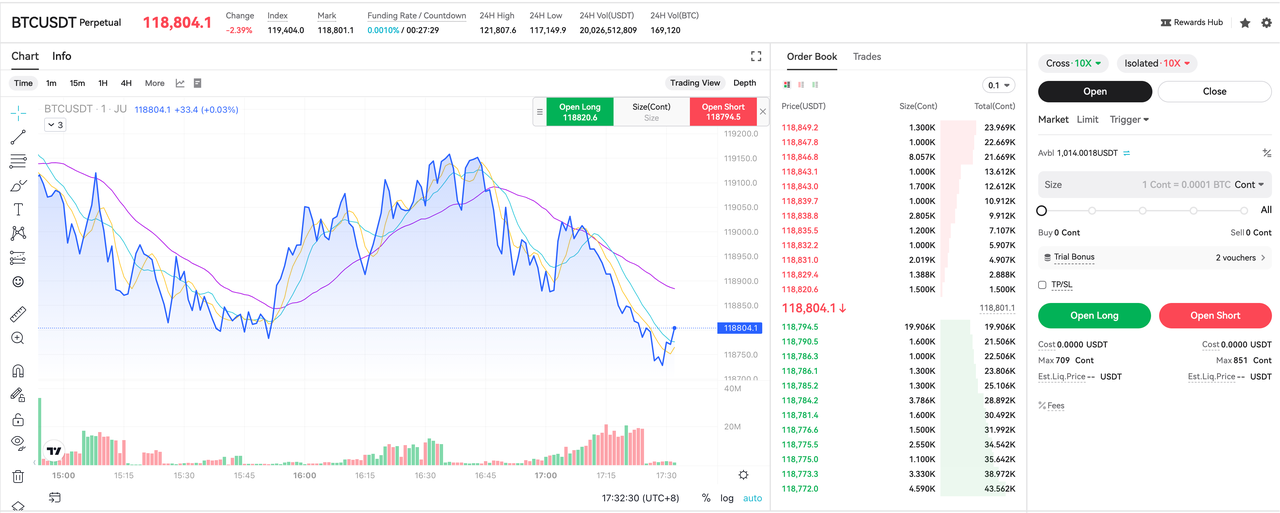Show buy orders only view
Viewport: 1280px width, 513px height.
tap(814, 85)
